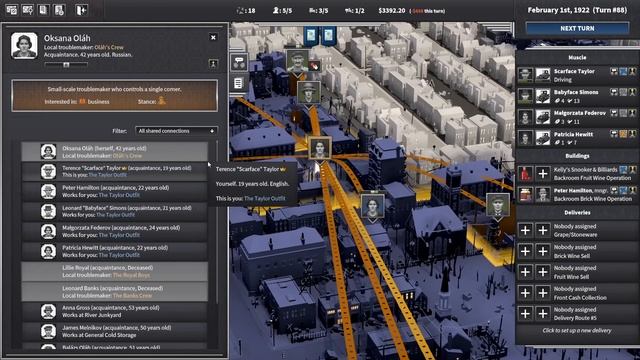The width and height of the screenshot is (640, 360).
Task: Click the jar icon for Backroom Brick Wine Operation
Action: click(525, 195)
